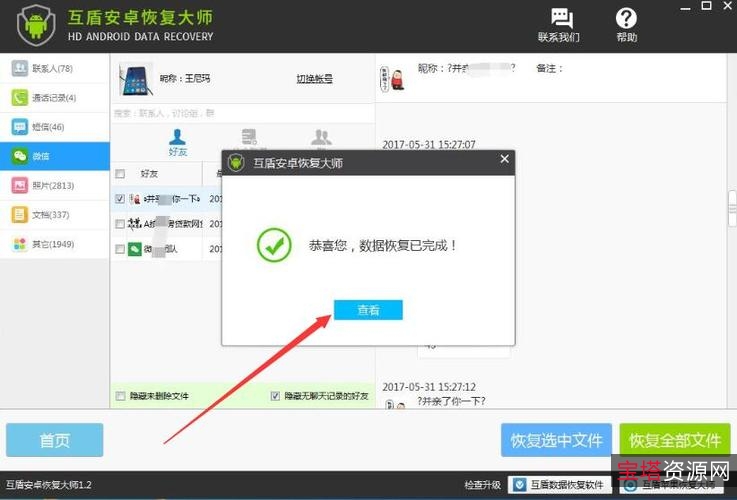
Task: Enable 隐藏未删除文件 checkbox
Action: click(120, 396)
